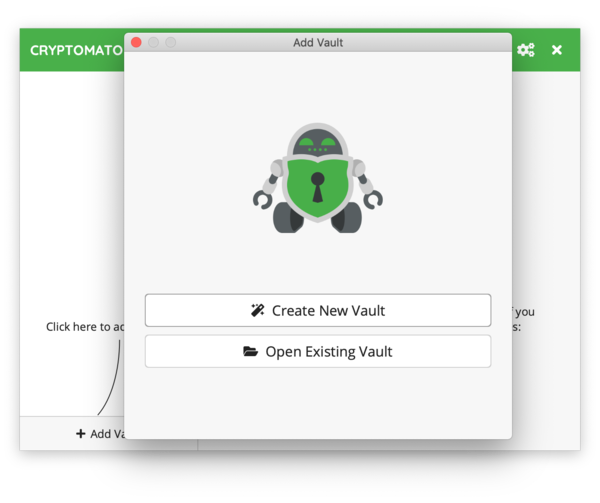Click the Add Vault dialog title text
The height and width of the screenshot is (503, 600).
coord(318,42)
